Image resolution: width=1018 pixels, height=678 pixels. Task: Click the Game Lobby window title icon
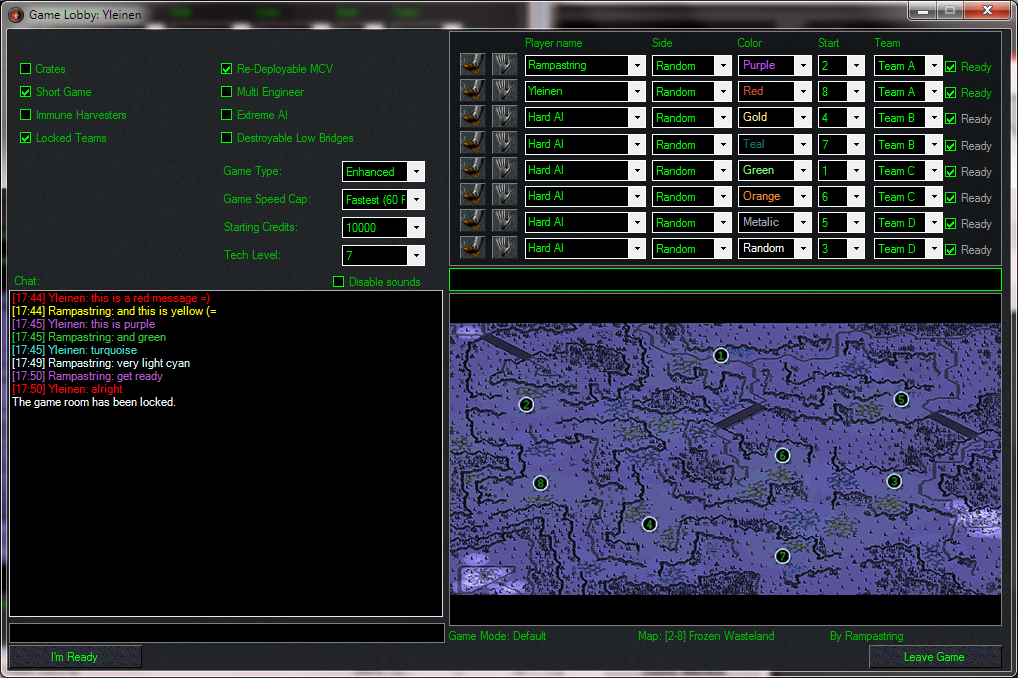click(x=16, y=14)
